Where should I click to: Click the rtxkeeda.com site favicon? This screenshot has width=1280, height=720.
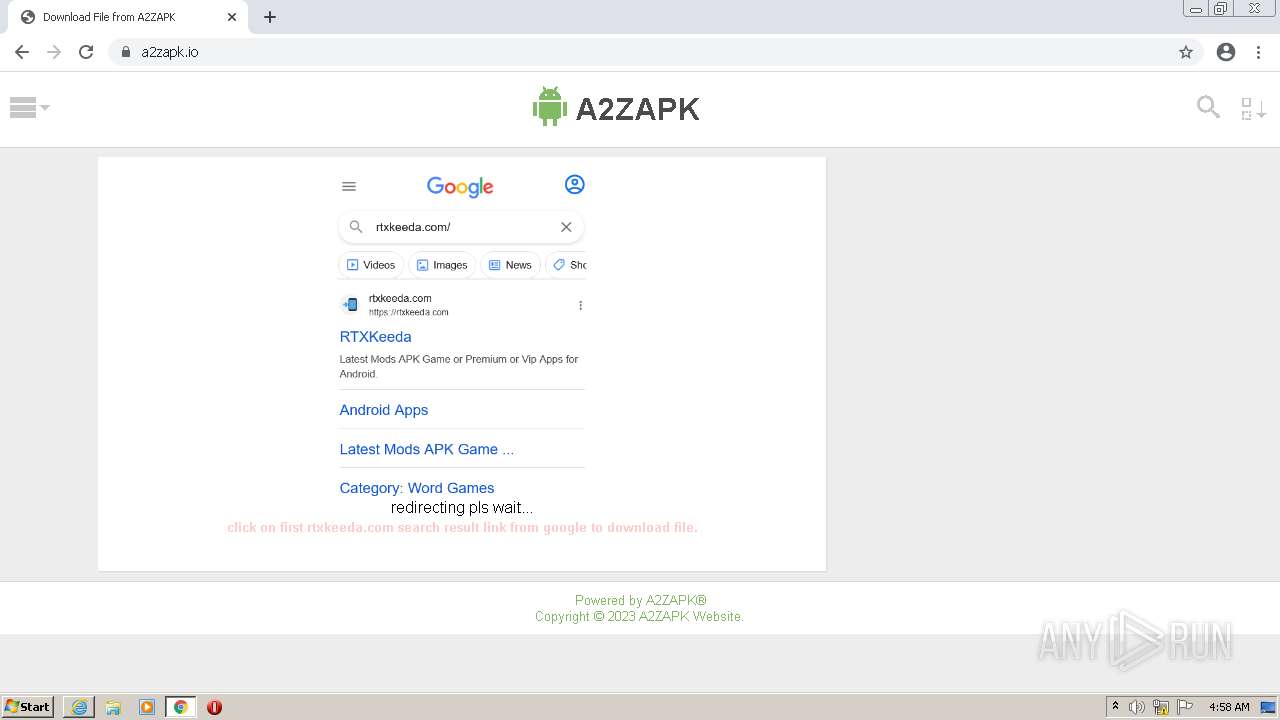click(350, 305)
